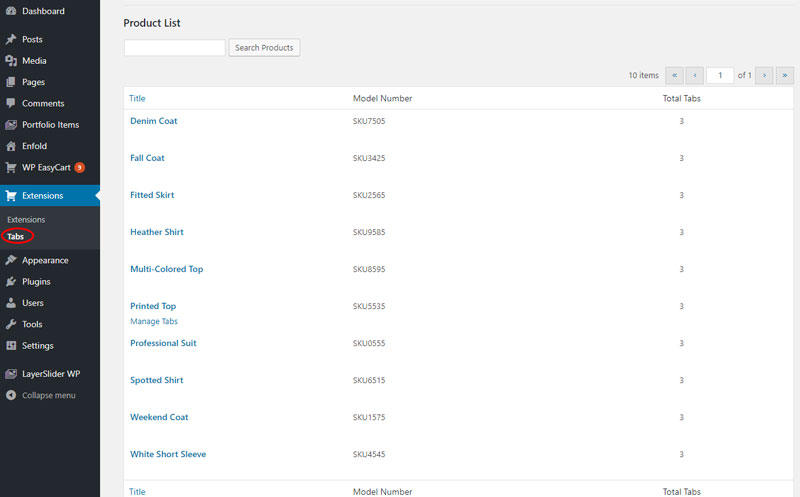Click model number SKU9585

pyautogui.click(x=369, y=232)
